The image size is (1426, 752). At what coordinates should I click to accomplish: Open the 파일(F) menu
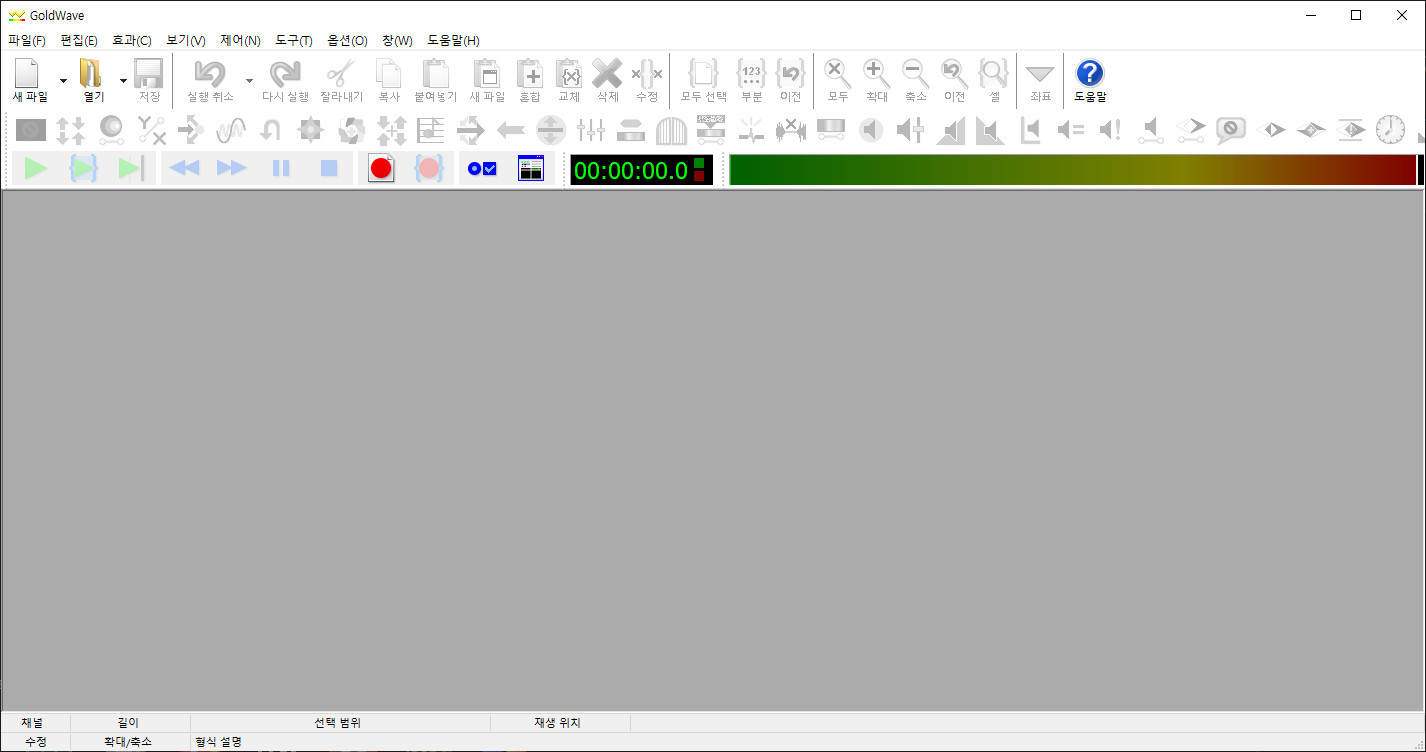(27, 40)
